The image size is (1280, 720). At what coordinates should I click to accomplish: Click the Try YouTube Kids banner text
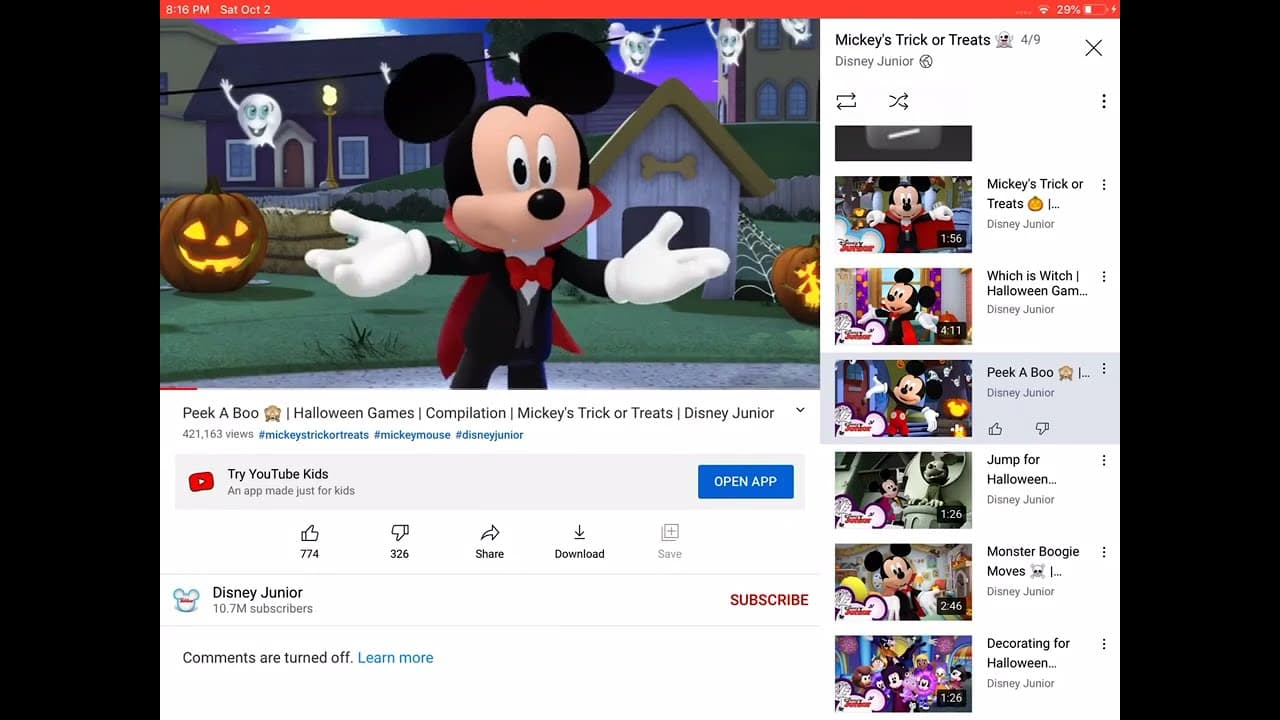(278, 474)
